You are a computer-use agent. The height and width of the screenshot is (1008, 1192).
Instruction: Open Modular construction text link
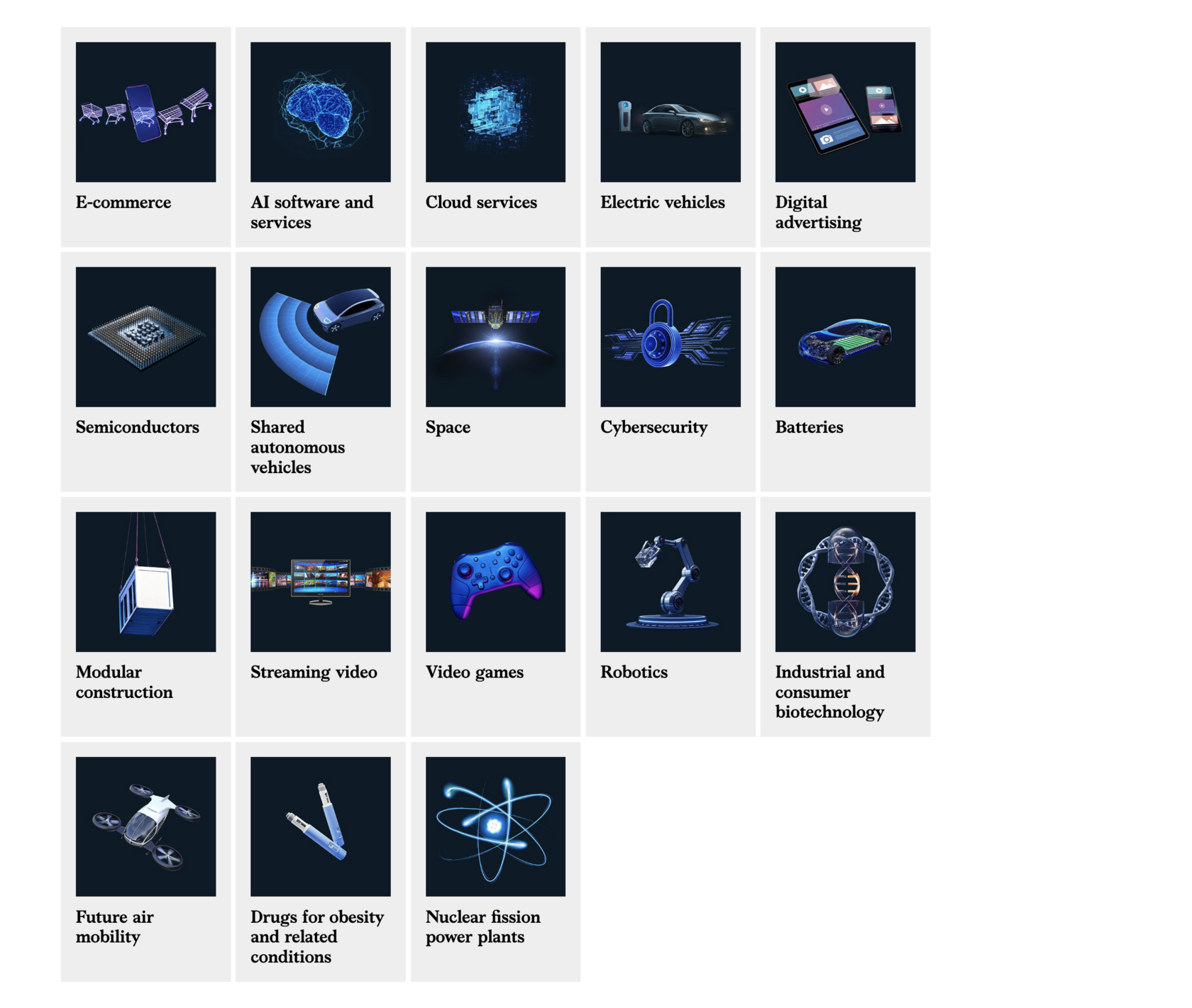pos(124,682)
